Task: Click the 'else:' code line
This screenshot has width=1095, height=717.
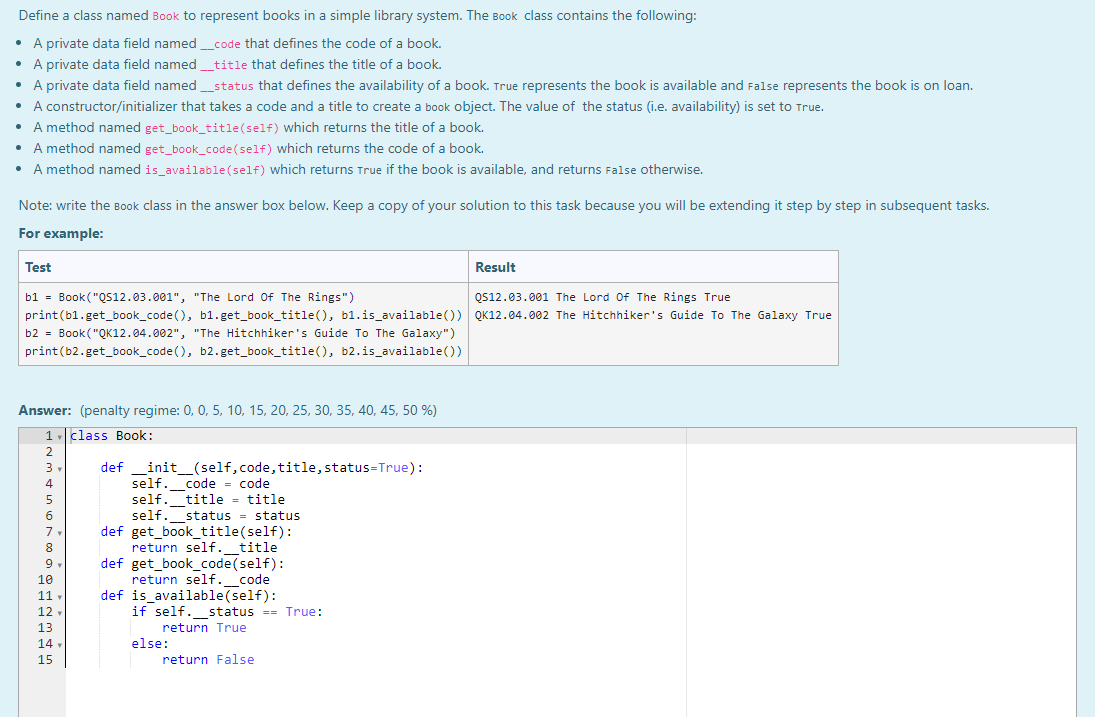Action: (150, 644)
